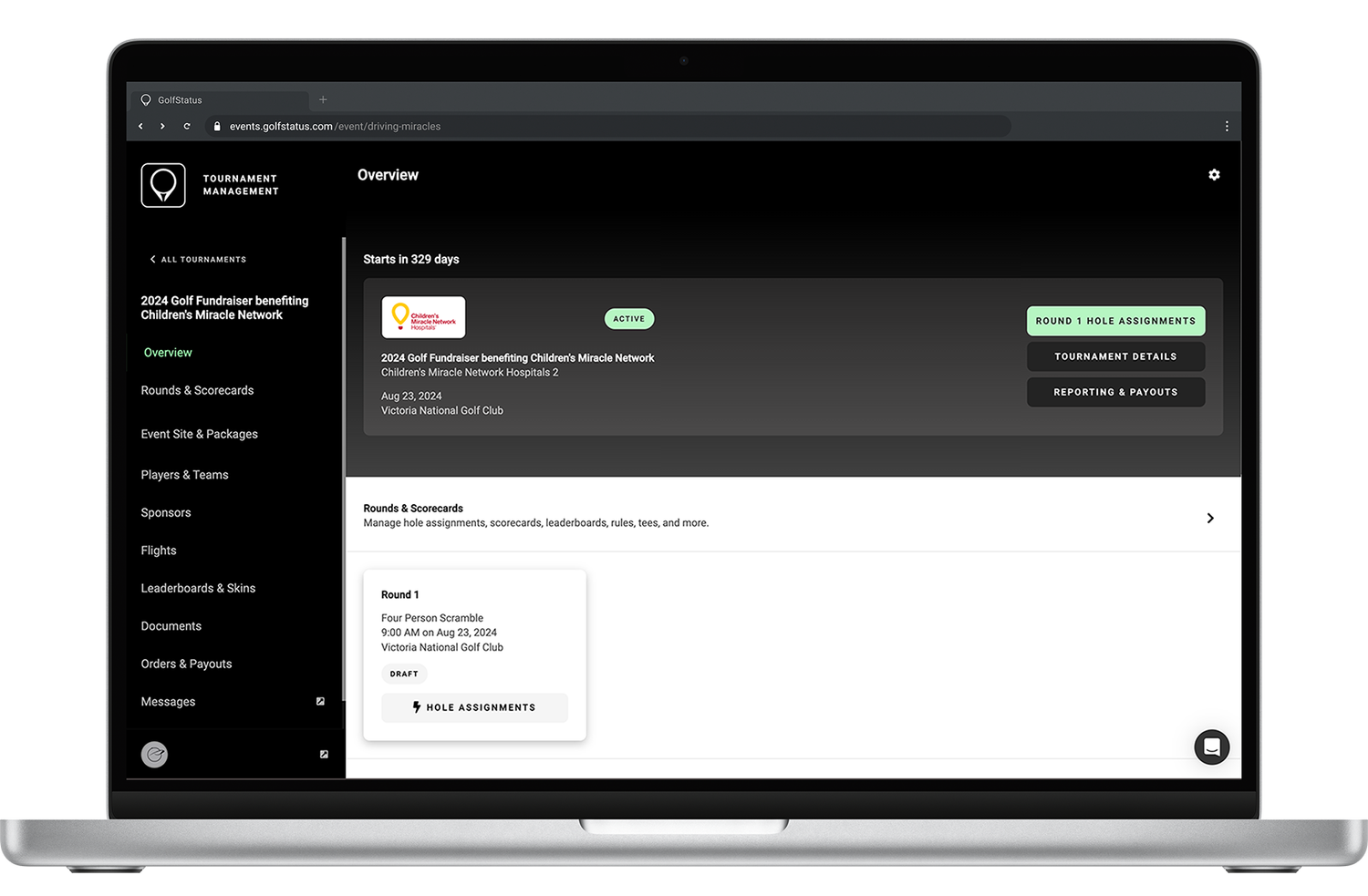1368x896 pixels.
Task: Click the Reporting & Payouts button
Action: [1115, 392]
